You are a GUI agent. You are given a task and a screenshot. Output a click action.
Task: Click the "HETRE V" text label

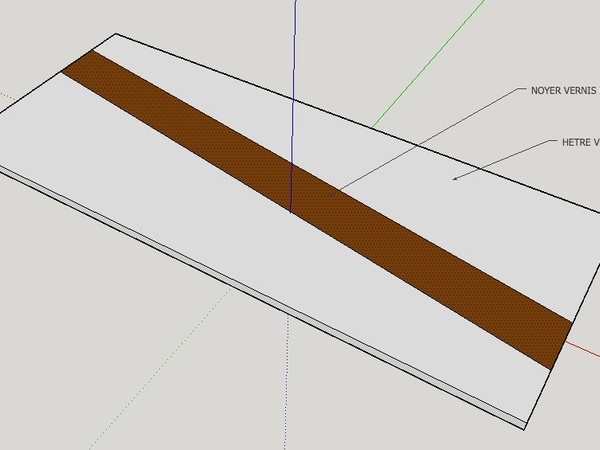573,143
